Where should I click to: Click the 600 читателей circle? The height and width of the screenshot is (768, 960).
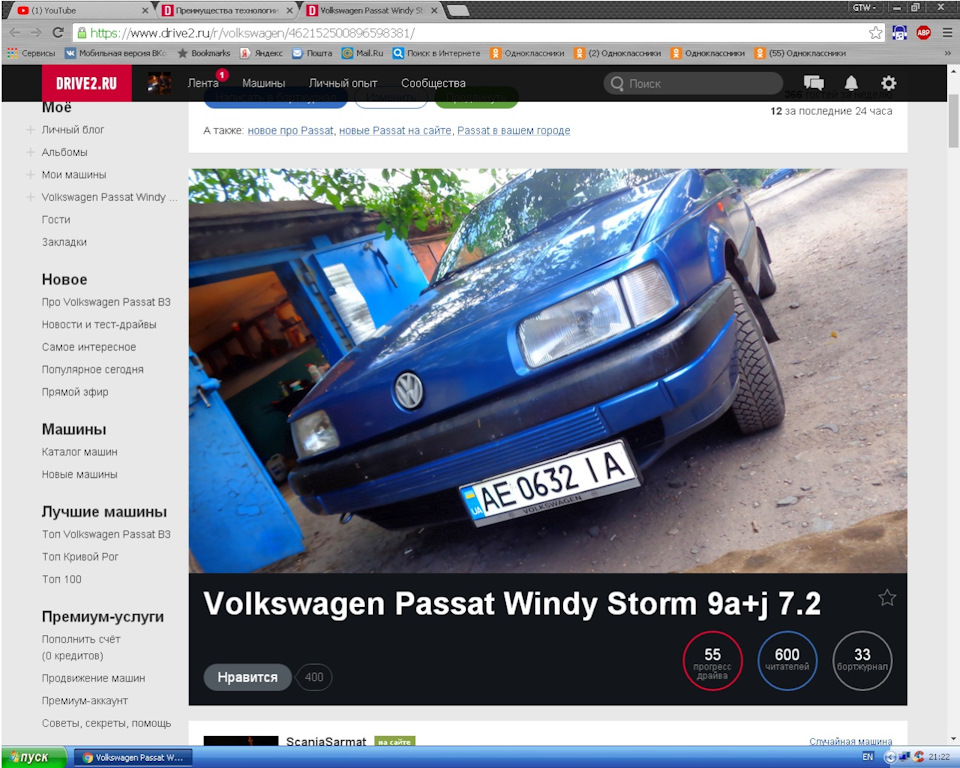[787, 661]
